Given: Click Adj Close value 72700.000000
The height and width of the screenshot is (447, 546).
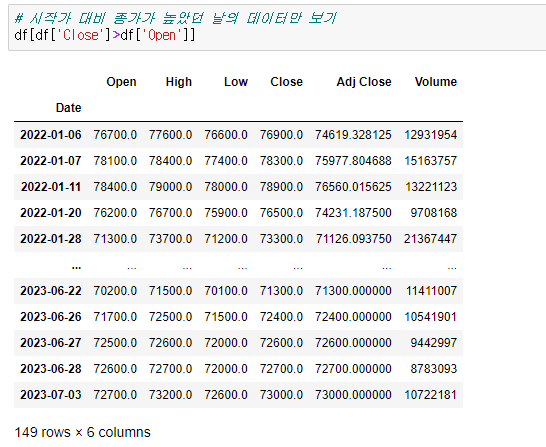Looking at the screenshot, I should point(353,369).
